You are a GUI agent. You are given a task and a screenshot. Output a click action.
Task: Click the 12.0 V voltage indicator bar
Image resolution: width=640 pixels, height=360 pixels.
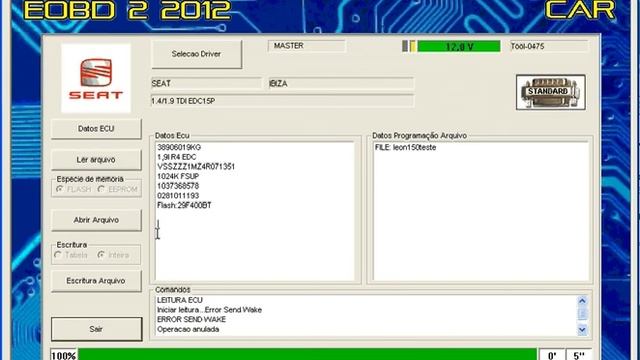click(x=459, y=47)
